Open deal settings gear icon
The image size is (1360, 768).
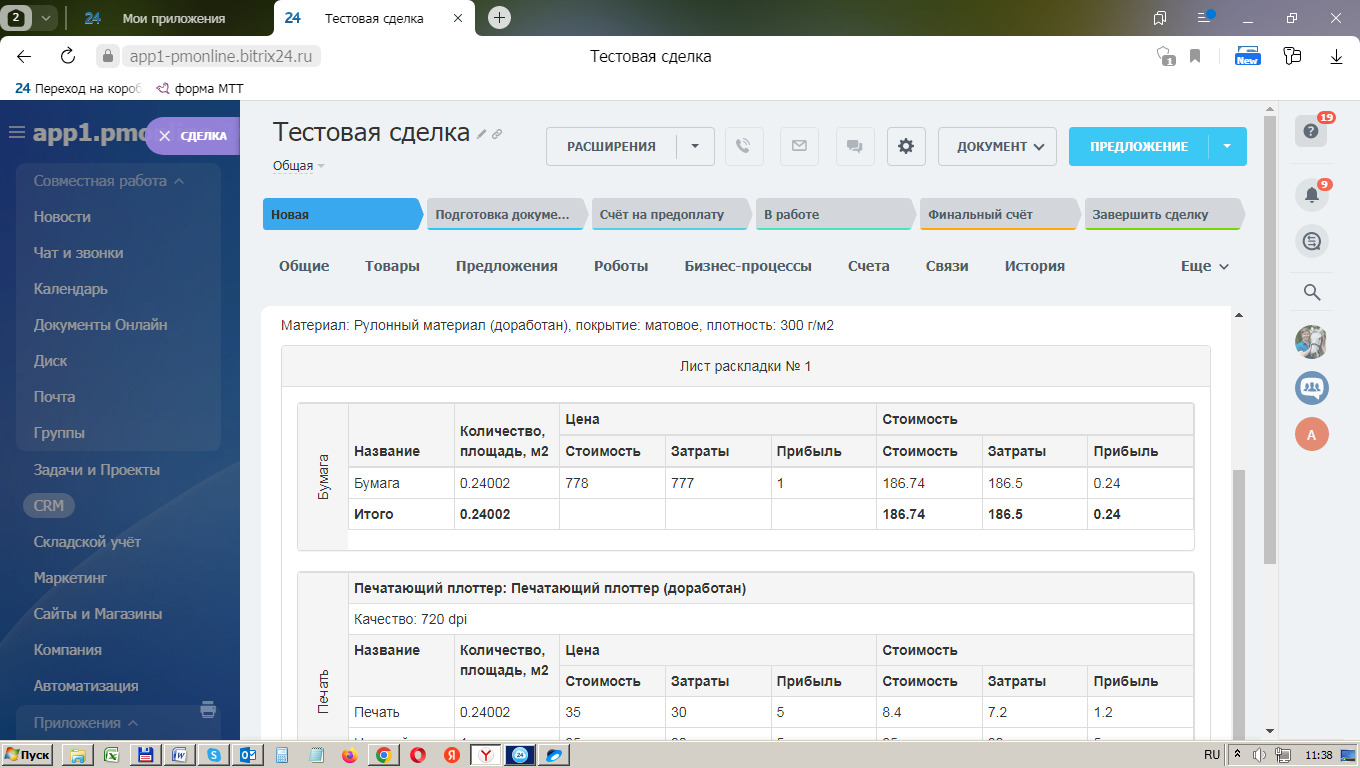coord(906,146)
